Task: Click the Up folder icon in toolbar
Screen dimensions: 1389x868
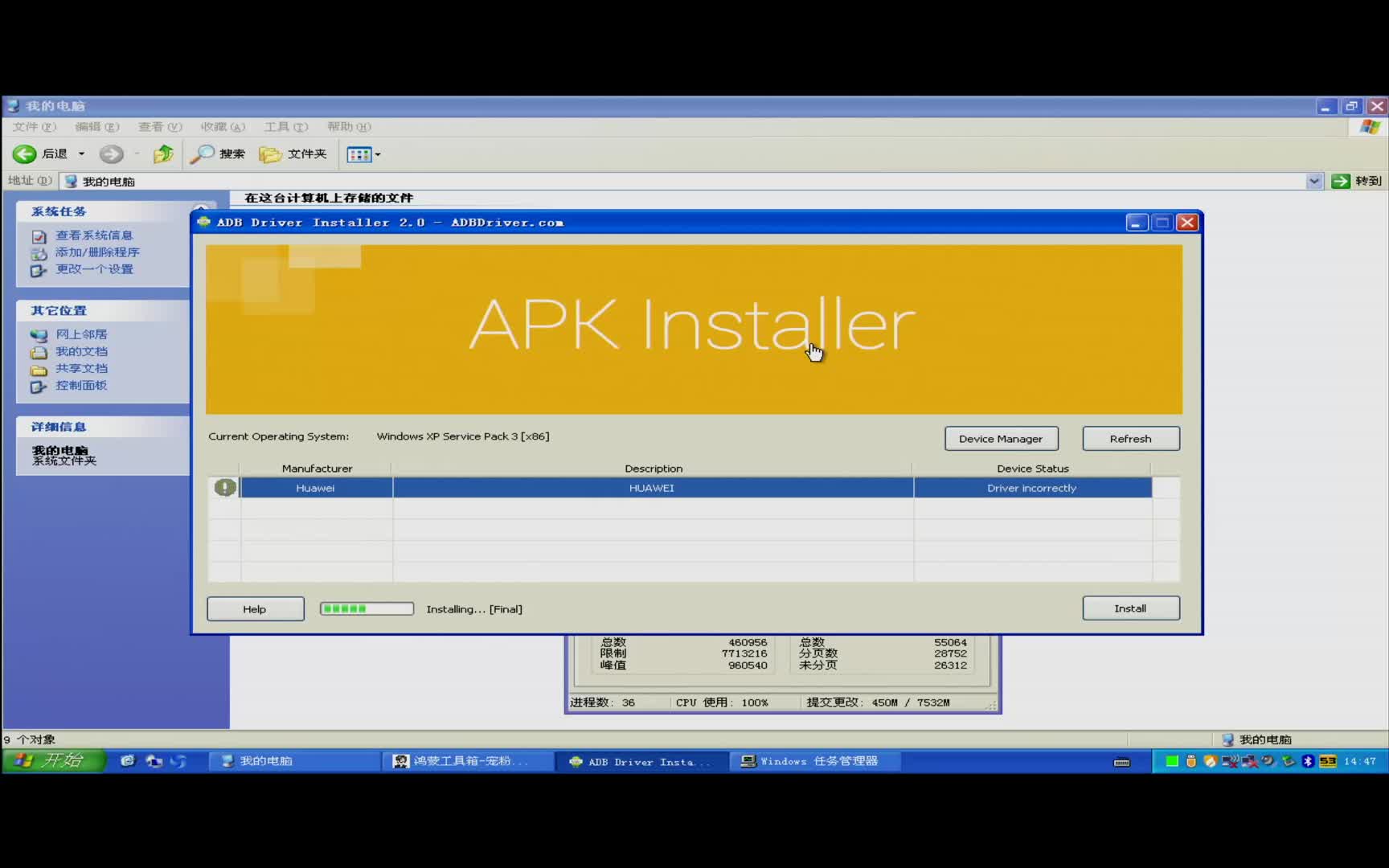Action: point(163,154)
